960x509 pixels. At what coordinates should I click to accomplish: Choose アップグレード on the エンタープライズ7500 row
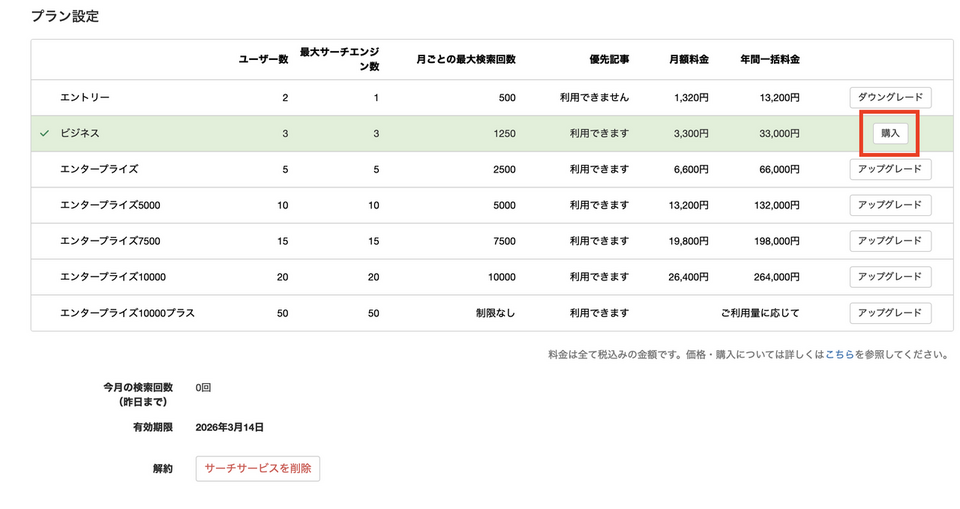point(890,241)
